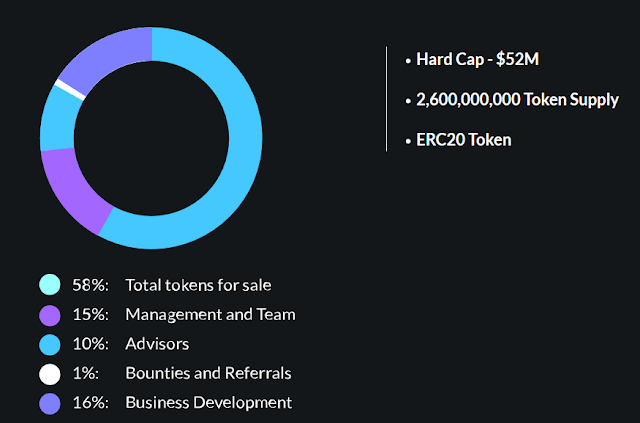Click the '2,600,000,000 Token Supply' text
The width and height of the screenshot is (640, 423).
click(x=517, y=100)
